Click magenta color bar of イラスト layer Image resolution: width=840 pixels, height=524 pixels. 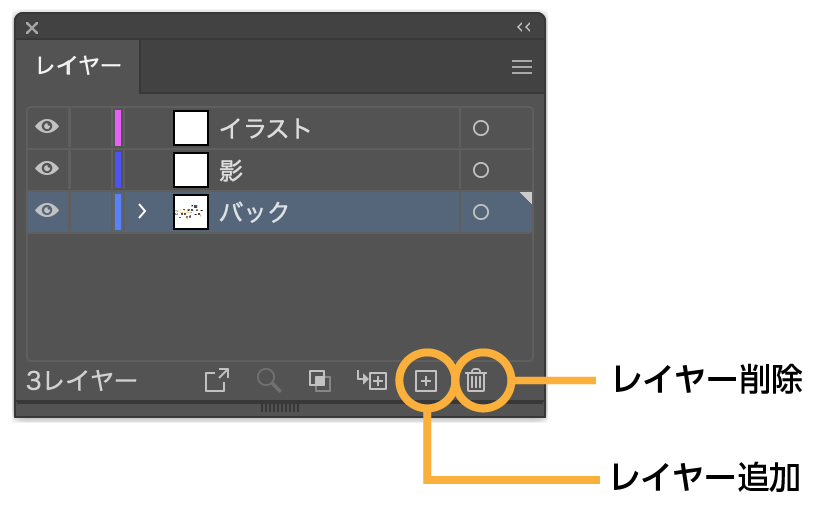pyautogui.click(x=118, y=128)
